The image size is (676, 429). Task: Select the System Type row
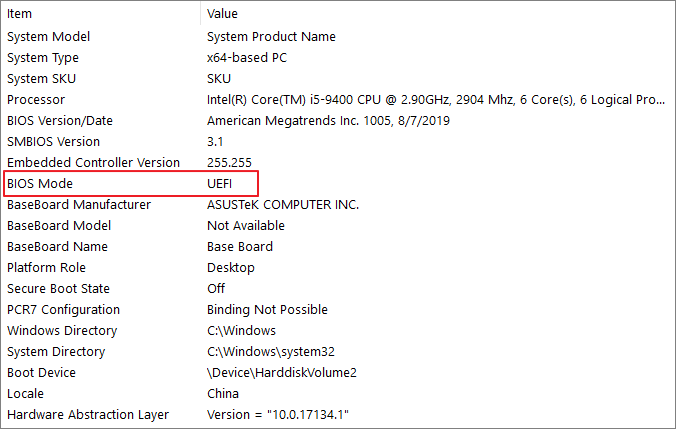click(43, 58)
